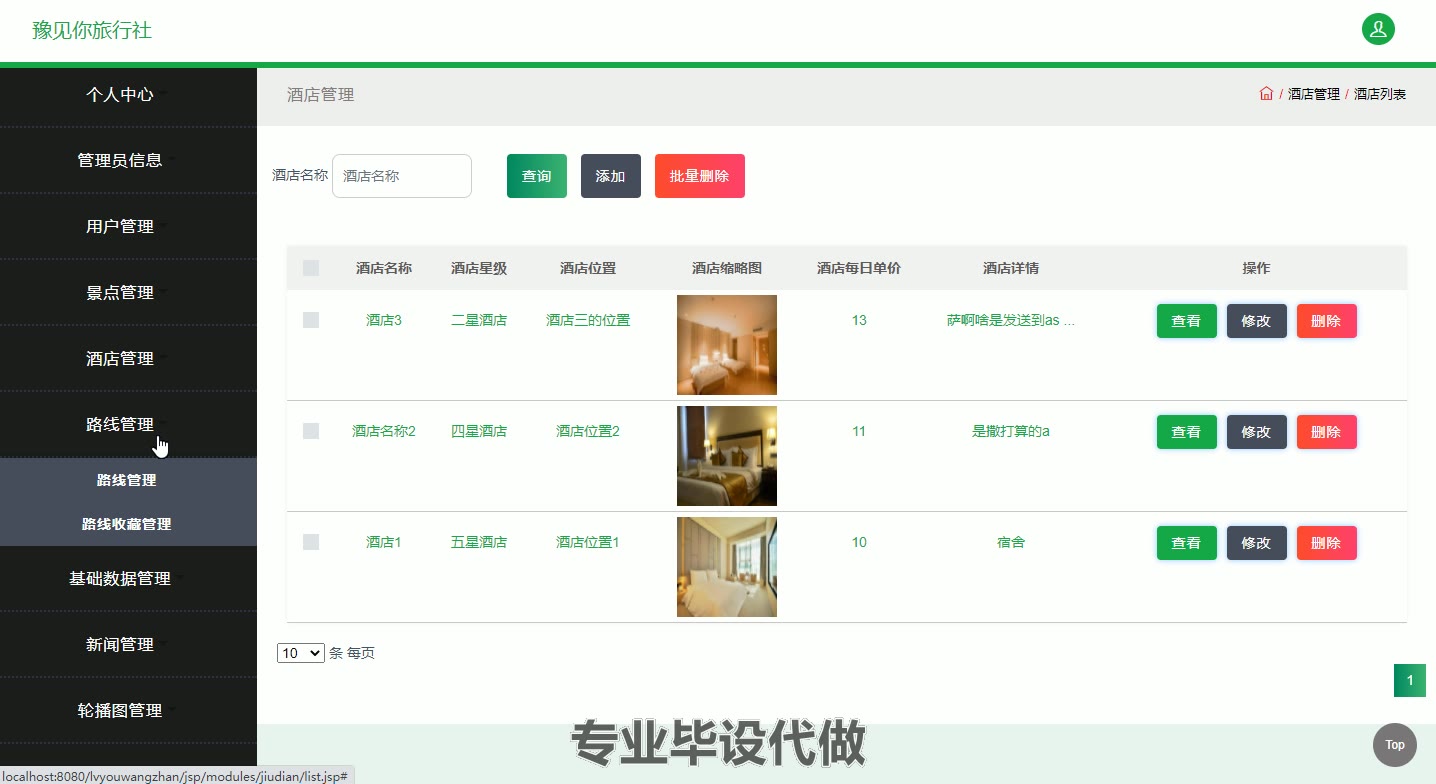Click 查看 for 酒店1
This screenshot has height=784, width=1436.
click(1187, 543)
